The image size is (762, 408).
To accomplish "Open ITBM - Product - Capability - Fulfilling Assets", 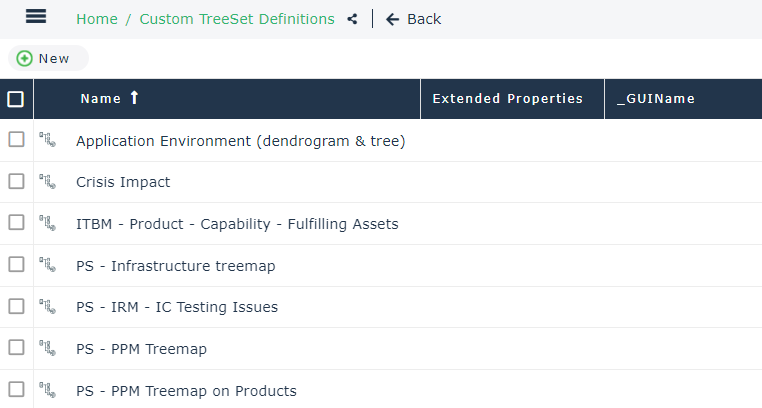I will [x=237, y=224].
